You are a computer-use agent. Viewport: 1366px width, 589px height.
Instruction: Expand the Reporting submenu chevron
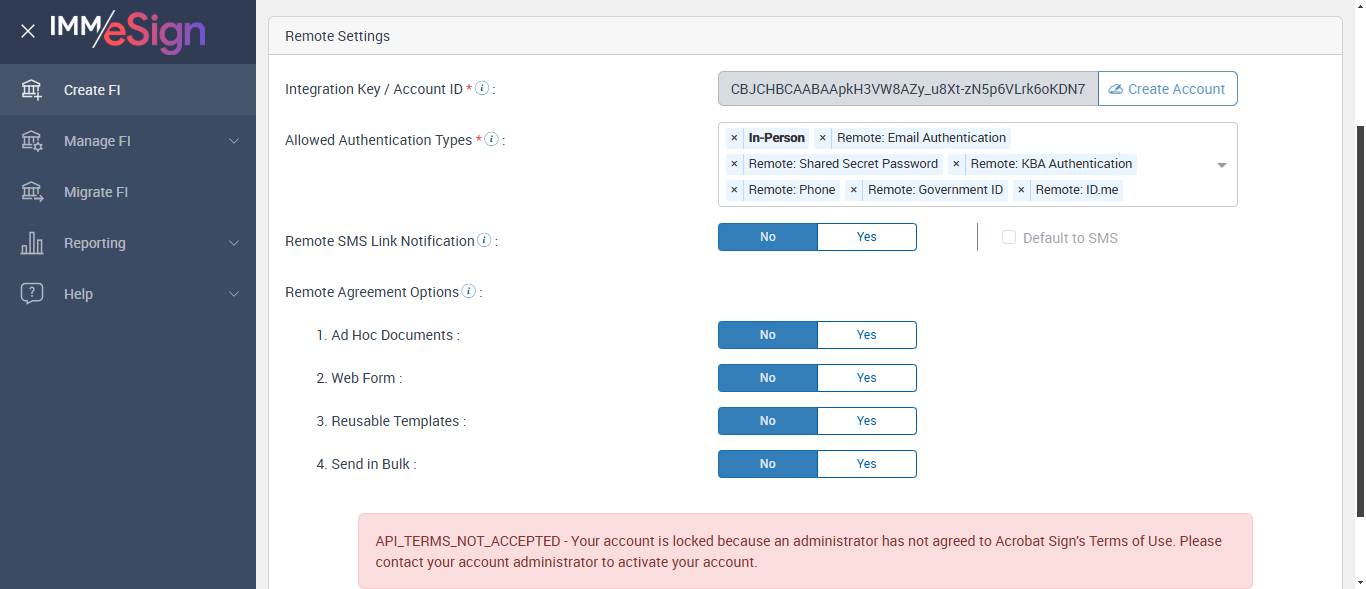click(x=234, y=243)
